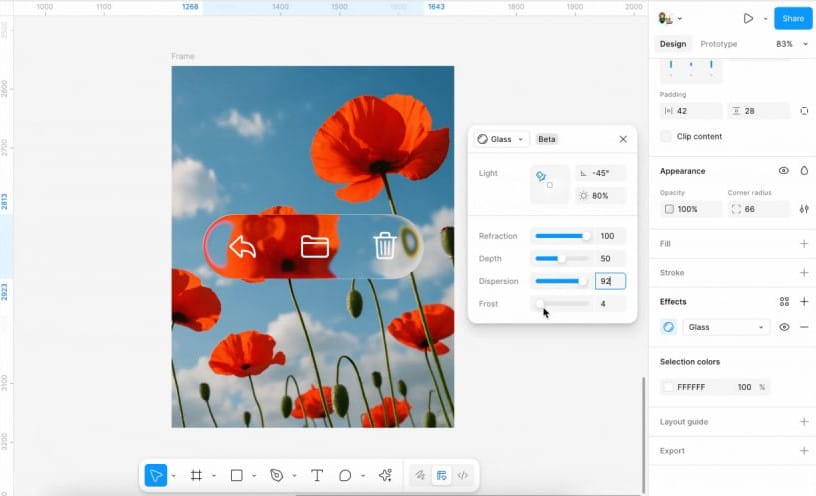Viewport: 816px width, 496px height.
Task: Select the Move tool in bottom toolbar
Action: tap(156, 476)
